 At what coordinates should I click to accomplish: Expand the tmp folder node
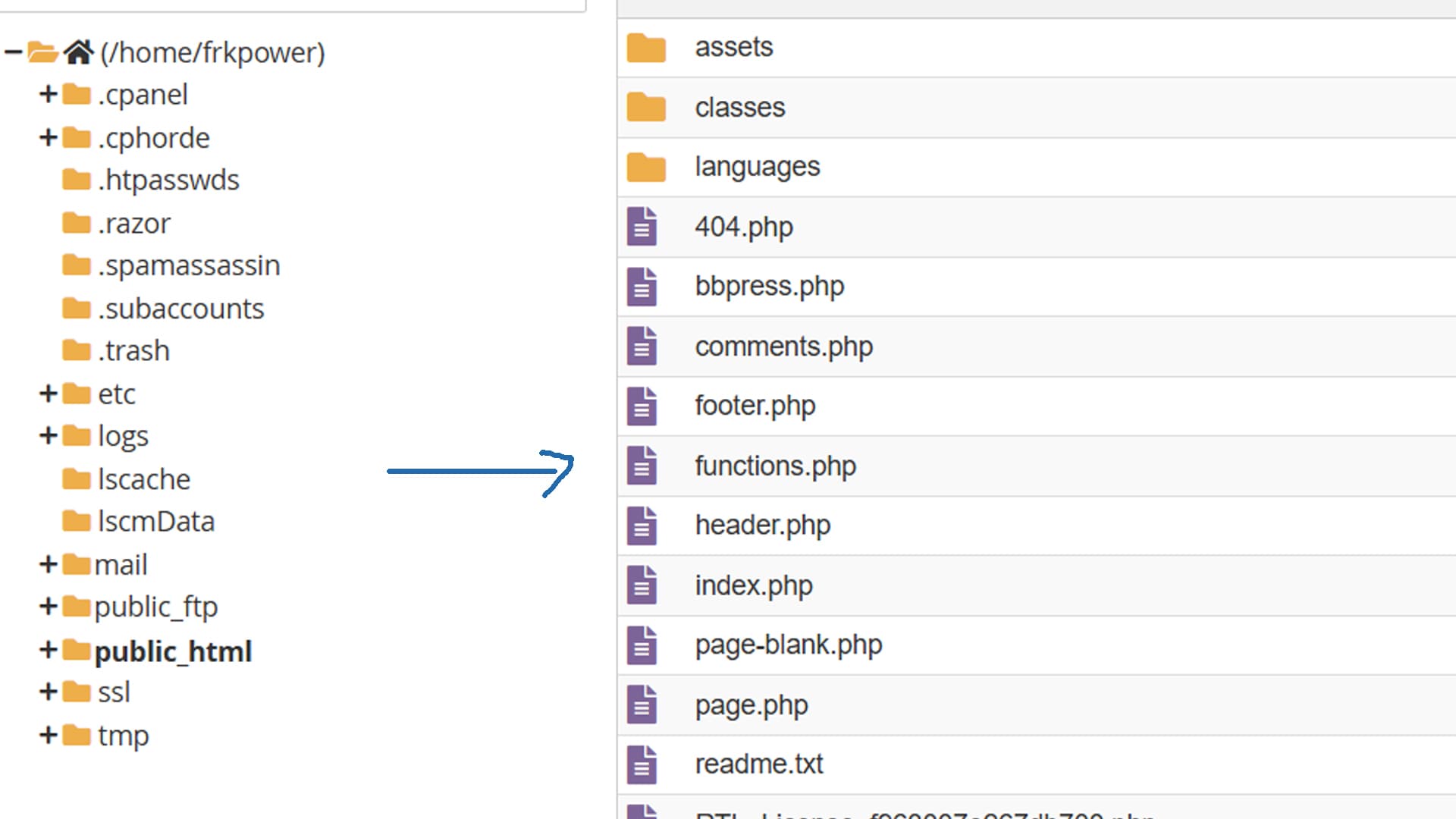pos(49,735)
